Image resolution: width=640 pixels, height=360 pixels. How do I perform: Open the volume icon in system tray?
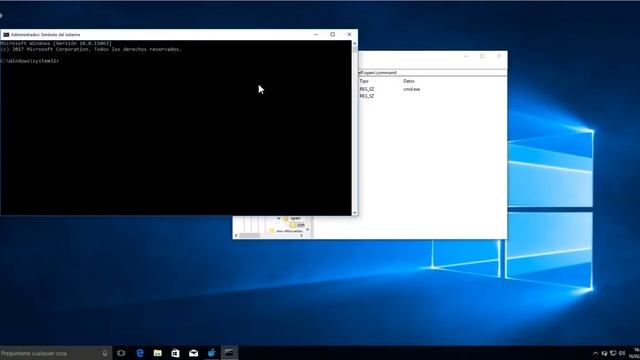(x=622, y=353)
